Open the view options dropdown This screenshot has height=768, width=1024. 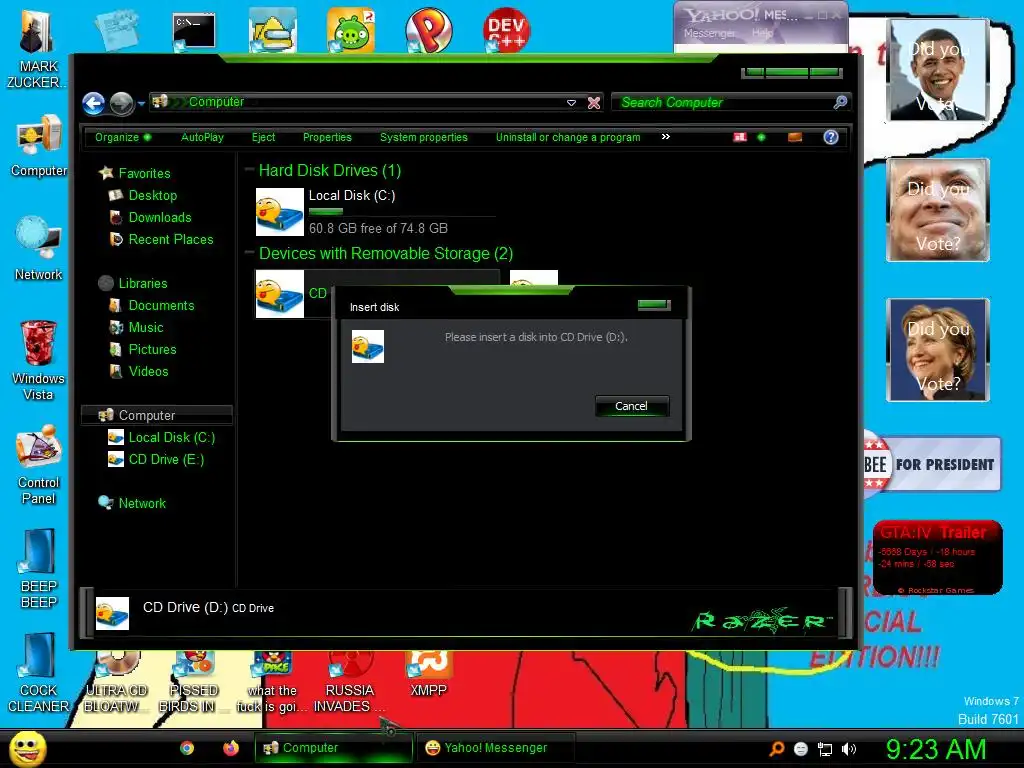[761, 137]
